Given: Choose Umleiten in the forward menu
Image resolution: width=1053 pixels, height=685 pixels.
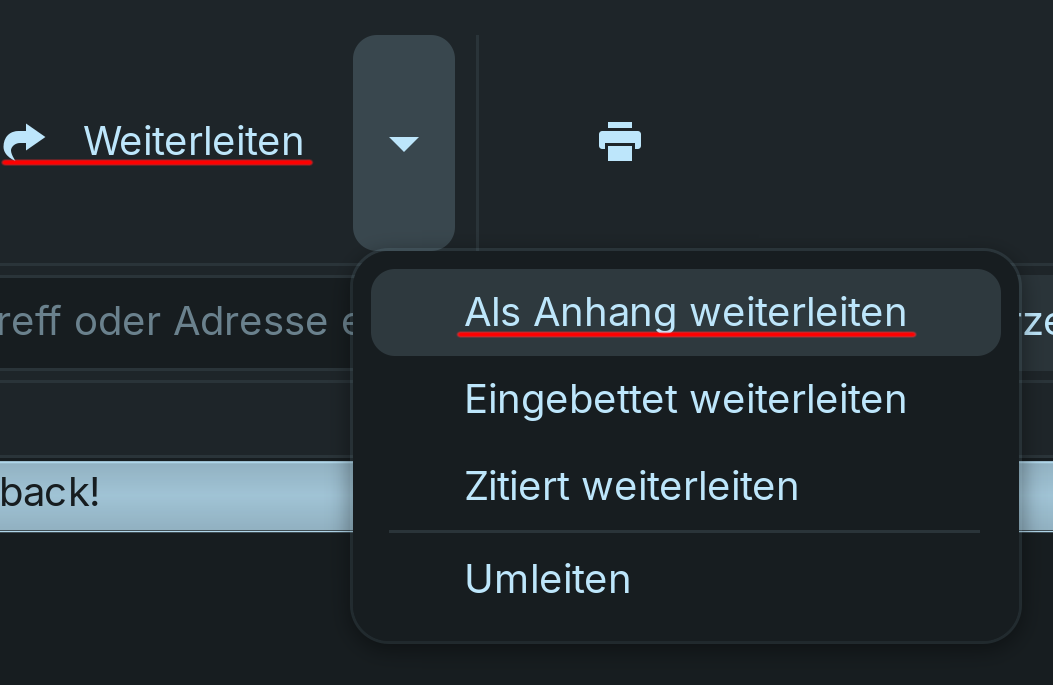Looking at the screenshot, I should (548, 579).
